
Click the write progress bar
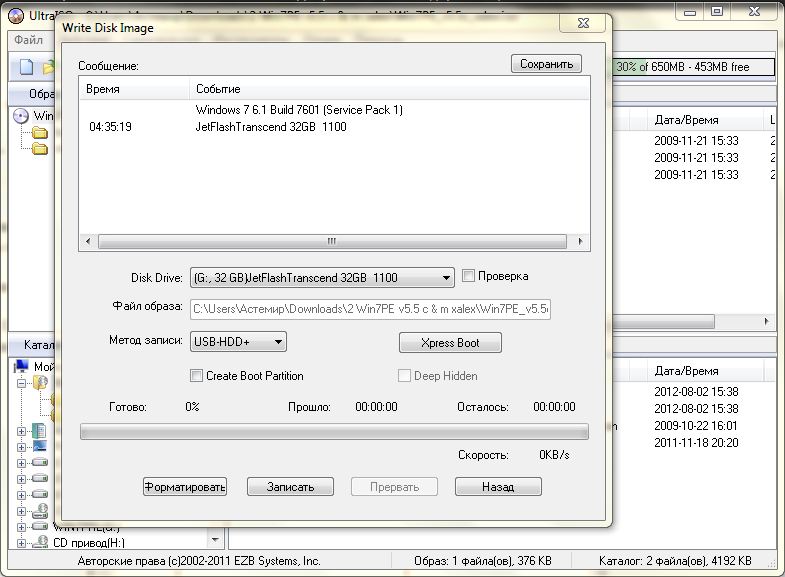334,431
